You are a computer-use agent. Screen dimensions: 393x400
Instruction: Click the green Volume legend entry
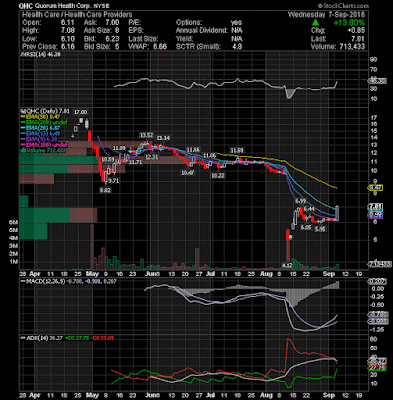tap(43, 151)
